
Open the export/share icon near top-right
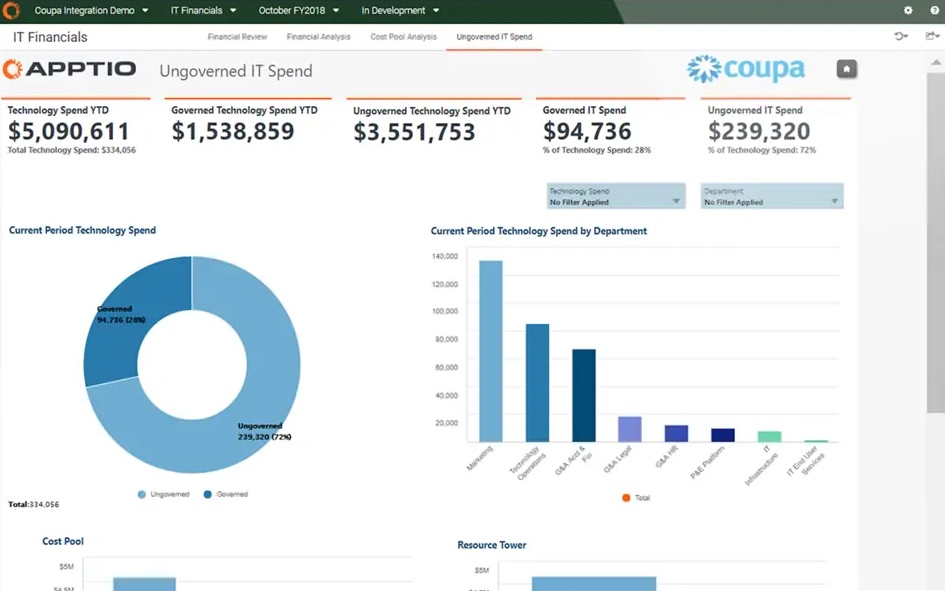(x=928, y=35)
